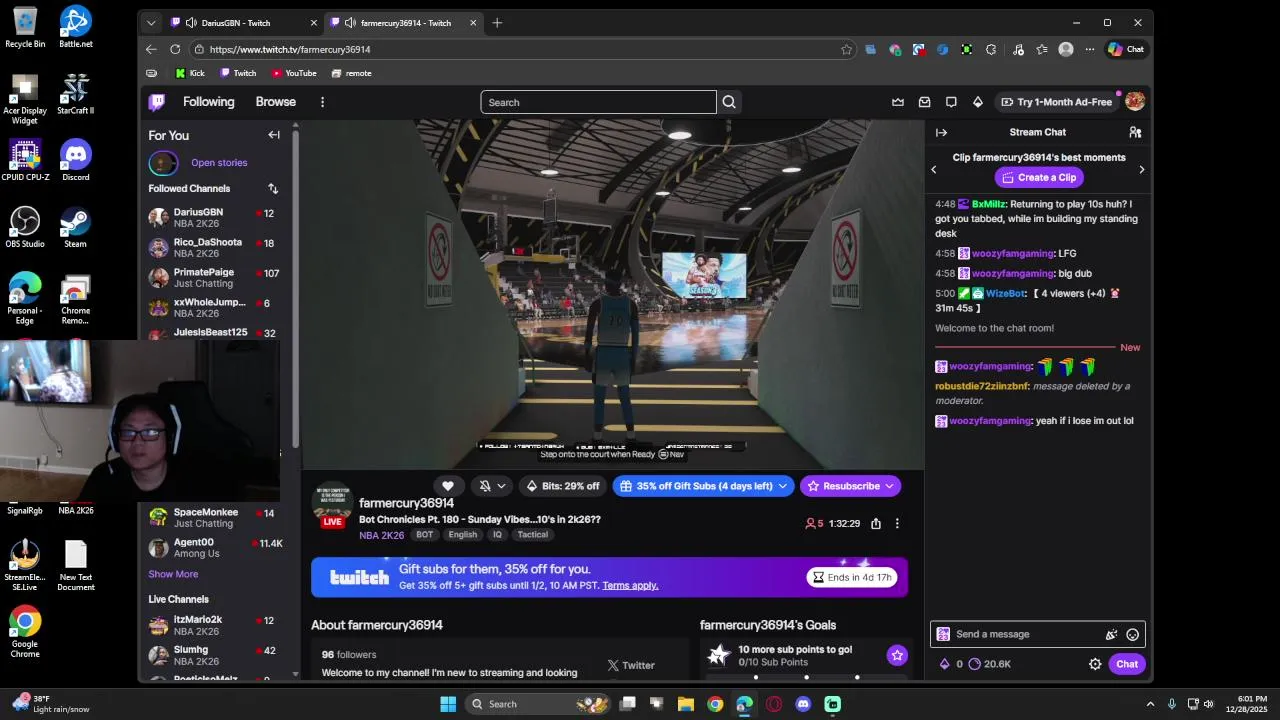Open Copilot Chat in Edge
This screenshot has height=720, width=1280.
pos(1126,49)
